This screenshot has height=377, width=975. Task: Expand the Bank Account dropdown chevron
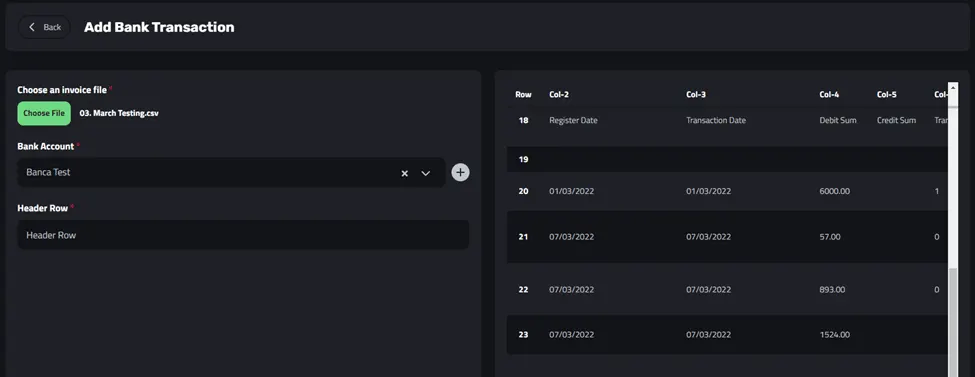(425, 174)
